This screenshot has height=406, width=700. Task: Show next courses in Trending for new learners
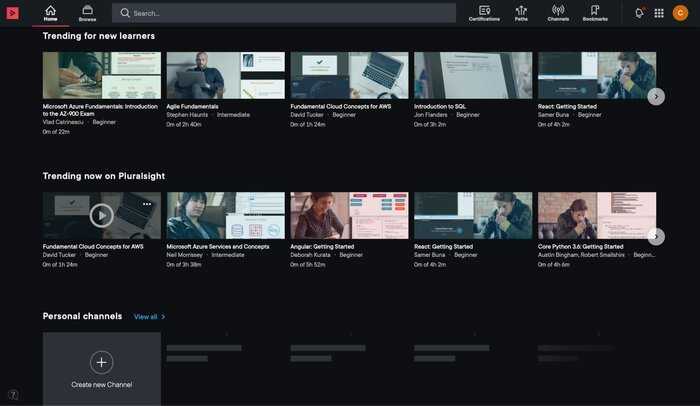[656, 96]
